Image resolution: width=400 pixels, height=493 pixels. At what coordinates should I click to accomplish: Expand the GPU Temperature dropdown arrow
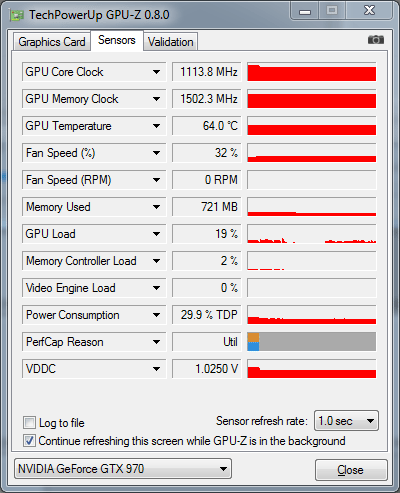[156, 126]
